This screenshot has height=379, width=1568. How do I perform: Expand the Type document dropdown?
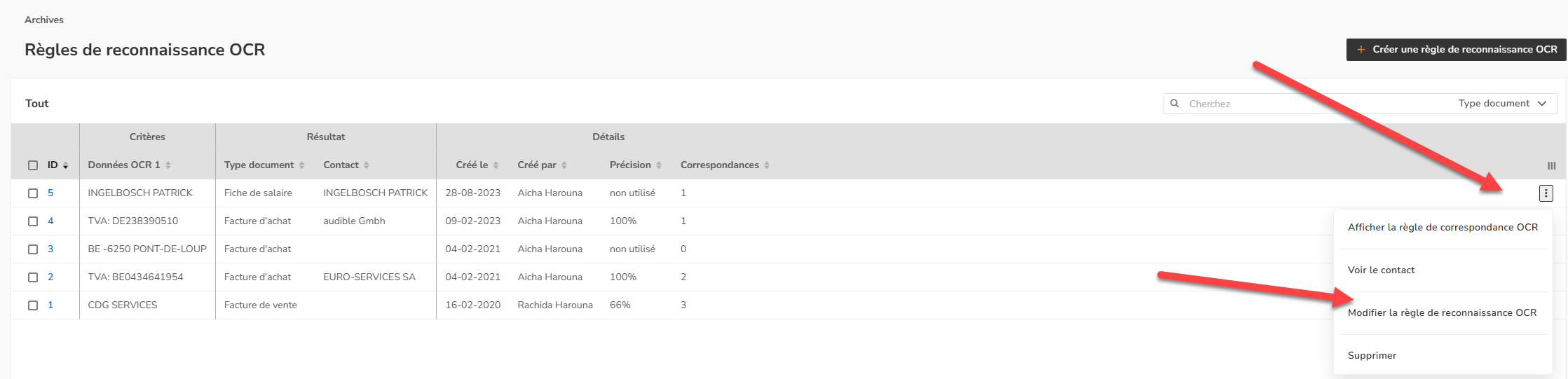tap(1502, 104)
